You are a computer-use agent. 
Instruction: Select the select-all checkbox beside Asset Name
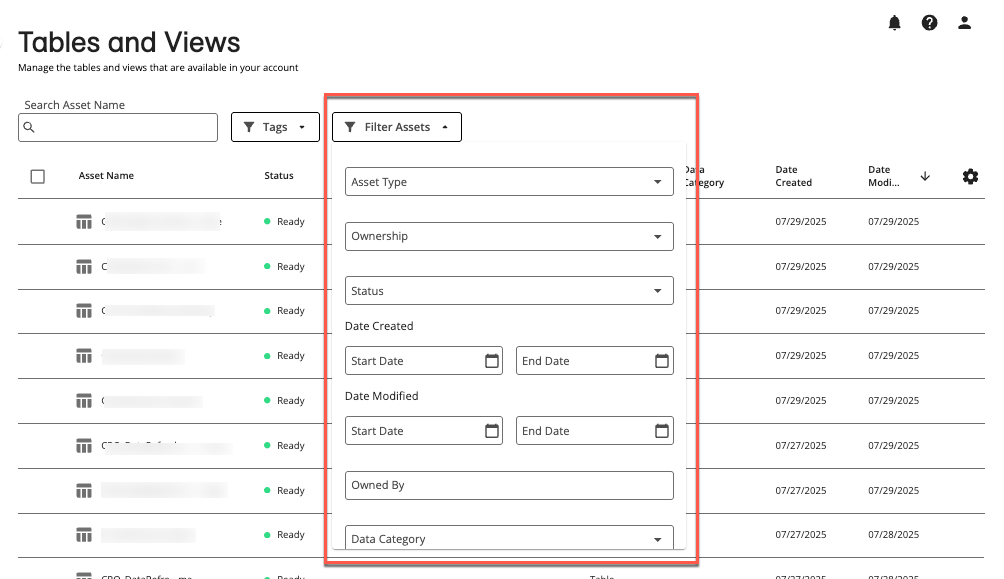(38, 176)
